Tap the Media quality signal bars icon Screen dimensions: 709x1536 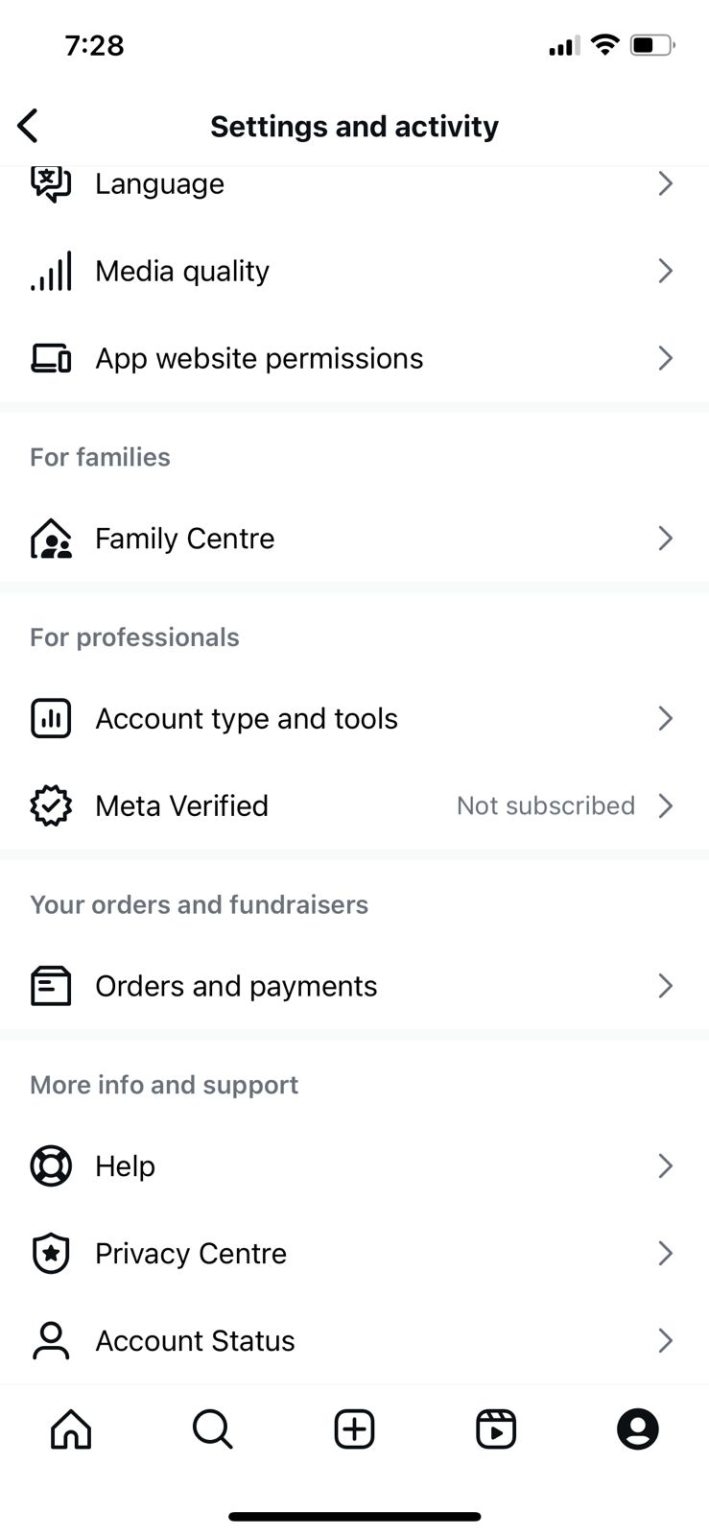tap(51, 272)
